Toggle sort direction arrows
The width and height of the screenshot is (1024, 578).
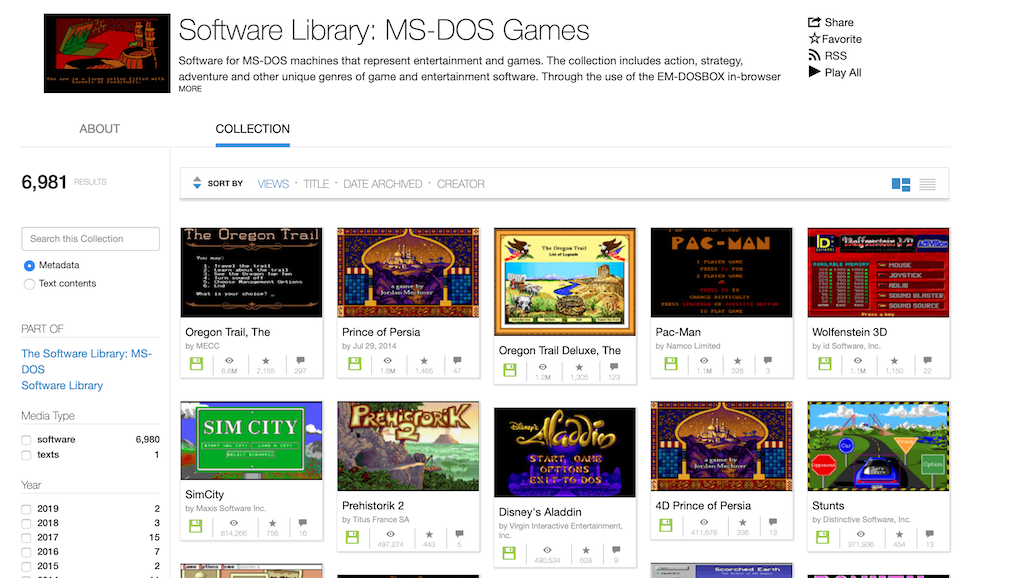(x=197, y=184)
